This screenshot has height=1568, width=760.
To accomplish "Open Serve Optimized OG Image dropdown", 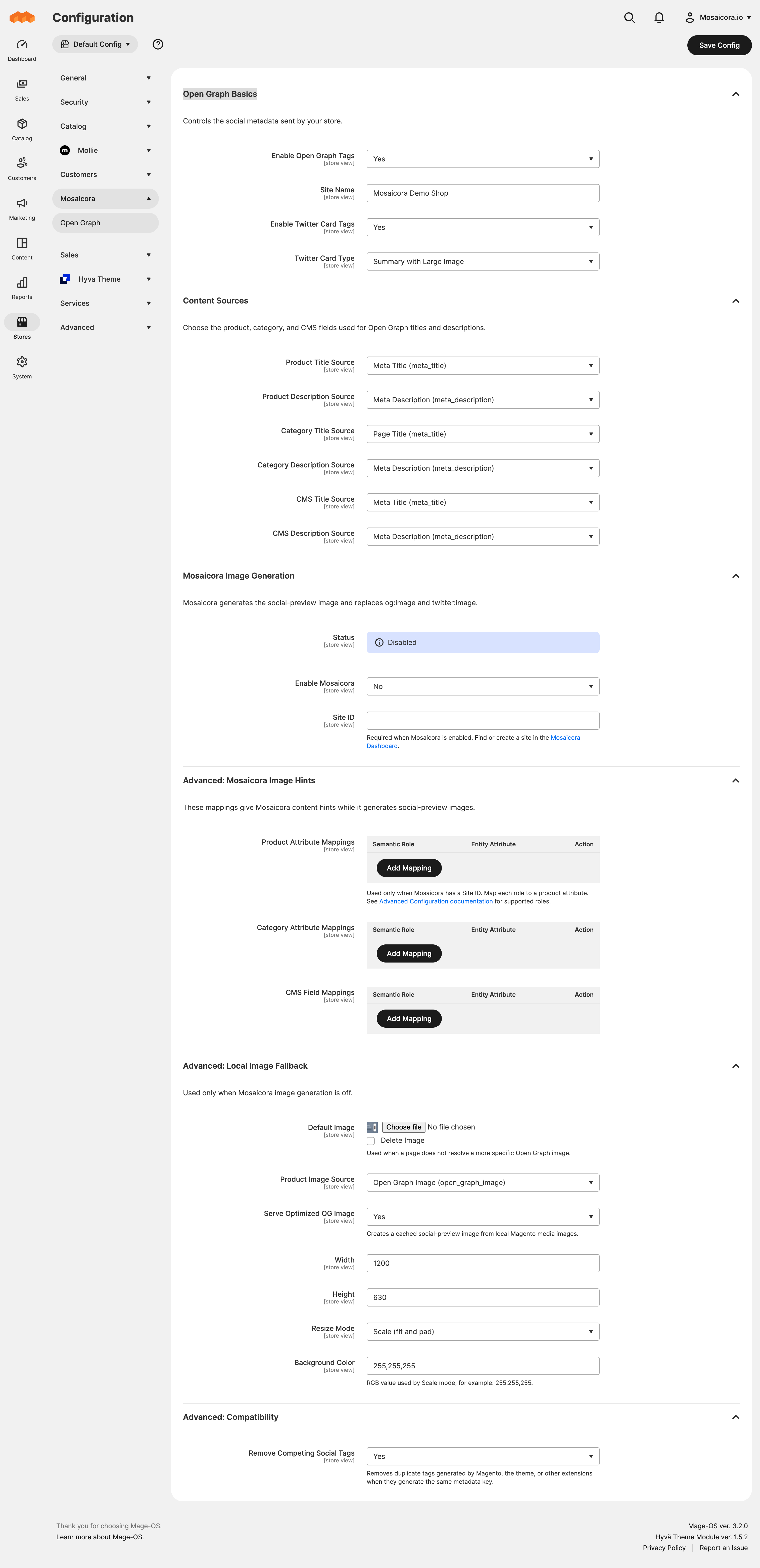I will (x=483, y=1216).
